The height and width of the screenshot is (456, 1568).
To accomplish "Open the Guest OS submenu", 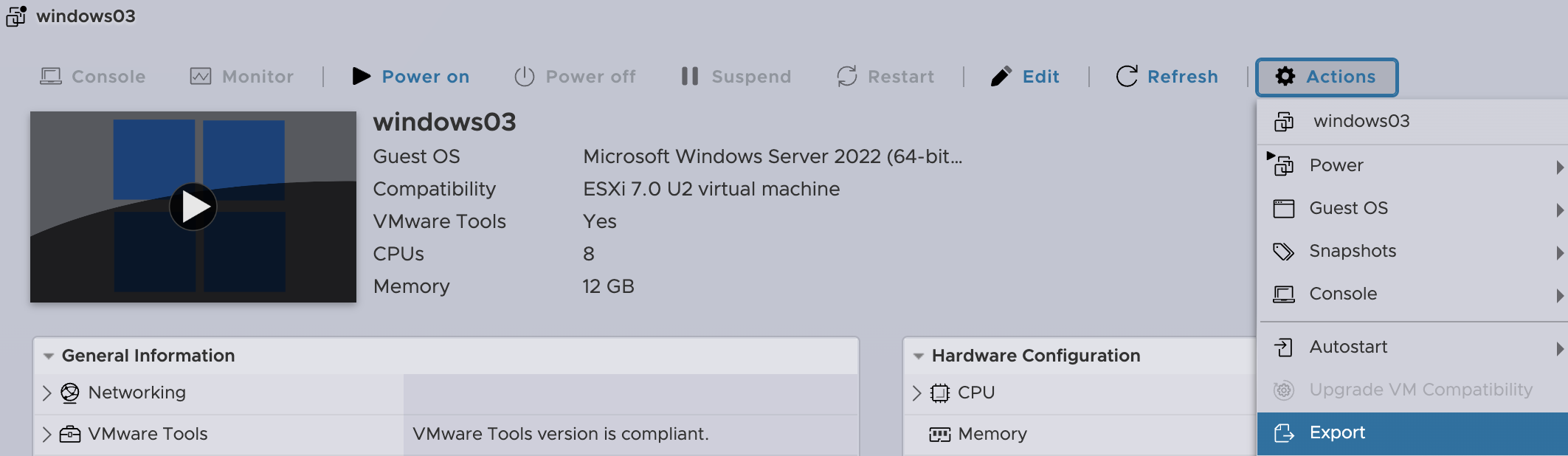I will 1348,209.
